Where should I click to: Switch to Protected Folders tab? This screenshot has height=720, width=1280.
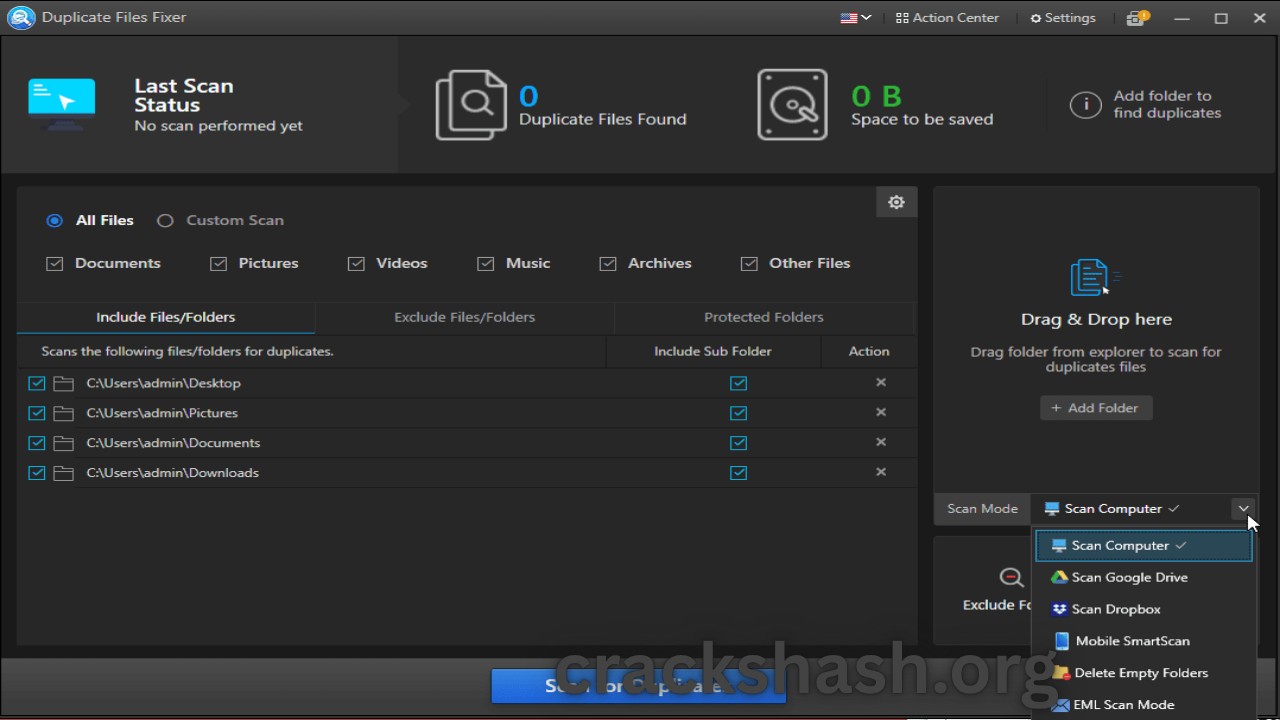[x=764, y=317]
